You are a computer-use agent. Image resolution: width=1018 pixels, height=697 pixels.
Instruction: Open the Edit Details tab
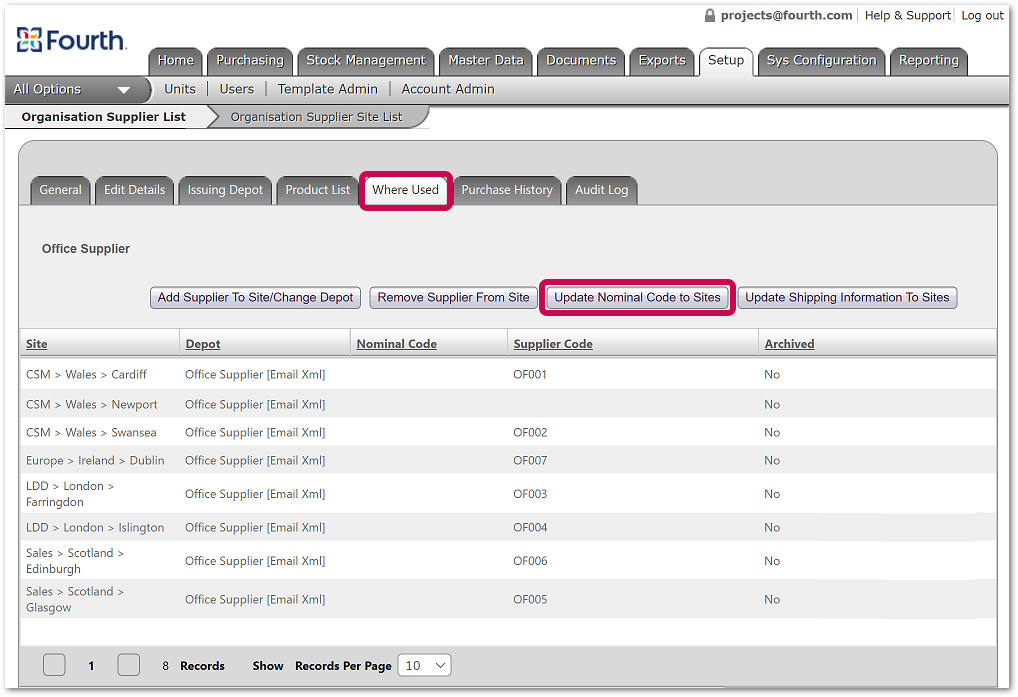[134, 190]
